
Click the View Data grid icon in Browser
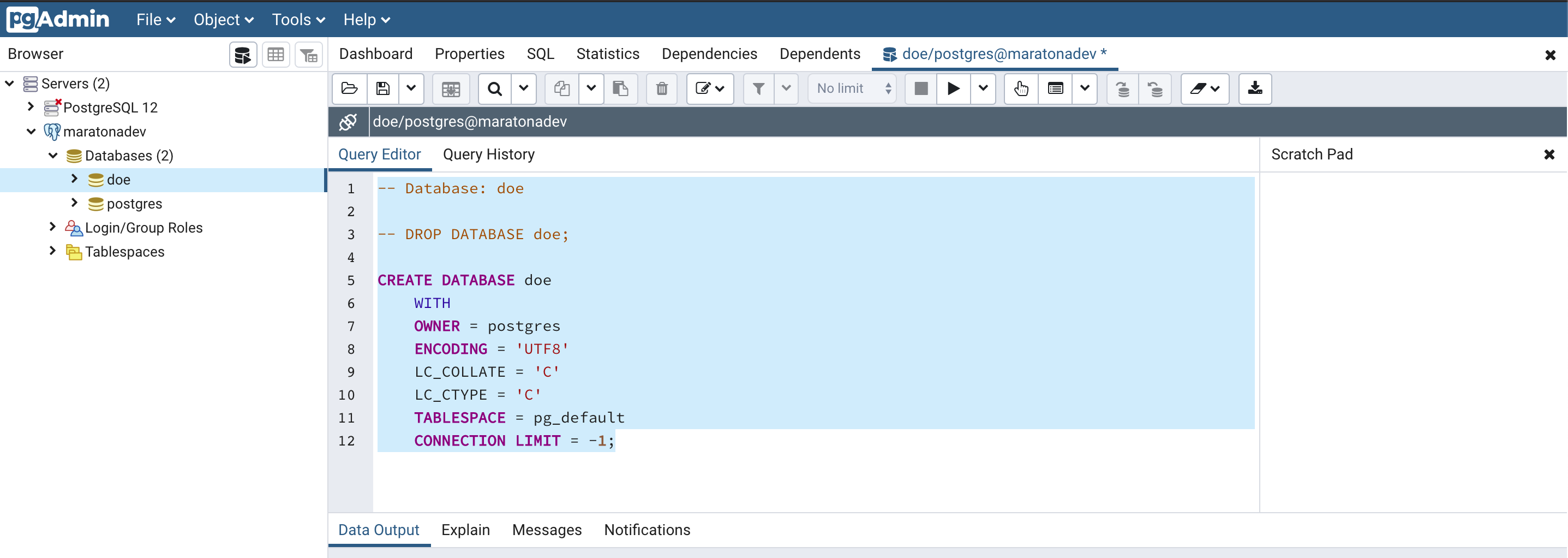pyautogui.click(x=276, y=55)
